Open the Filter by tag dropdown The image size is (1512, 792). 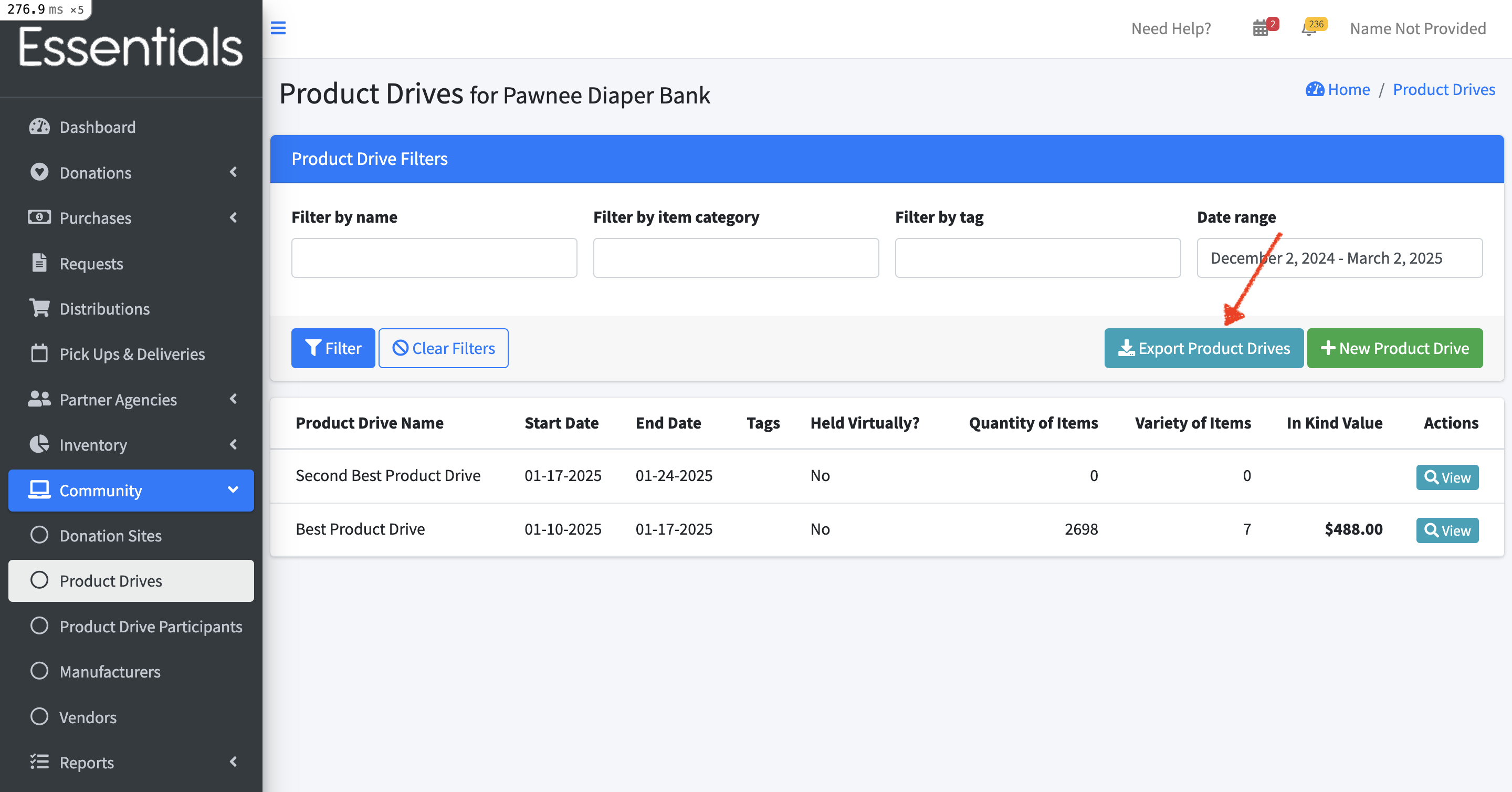[x=1038, y=258]
